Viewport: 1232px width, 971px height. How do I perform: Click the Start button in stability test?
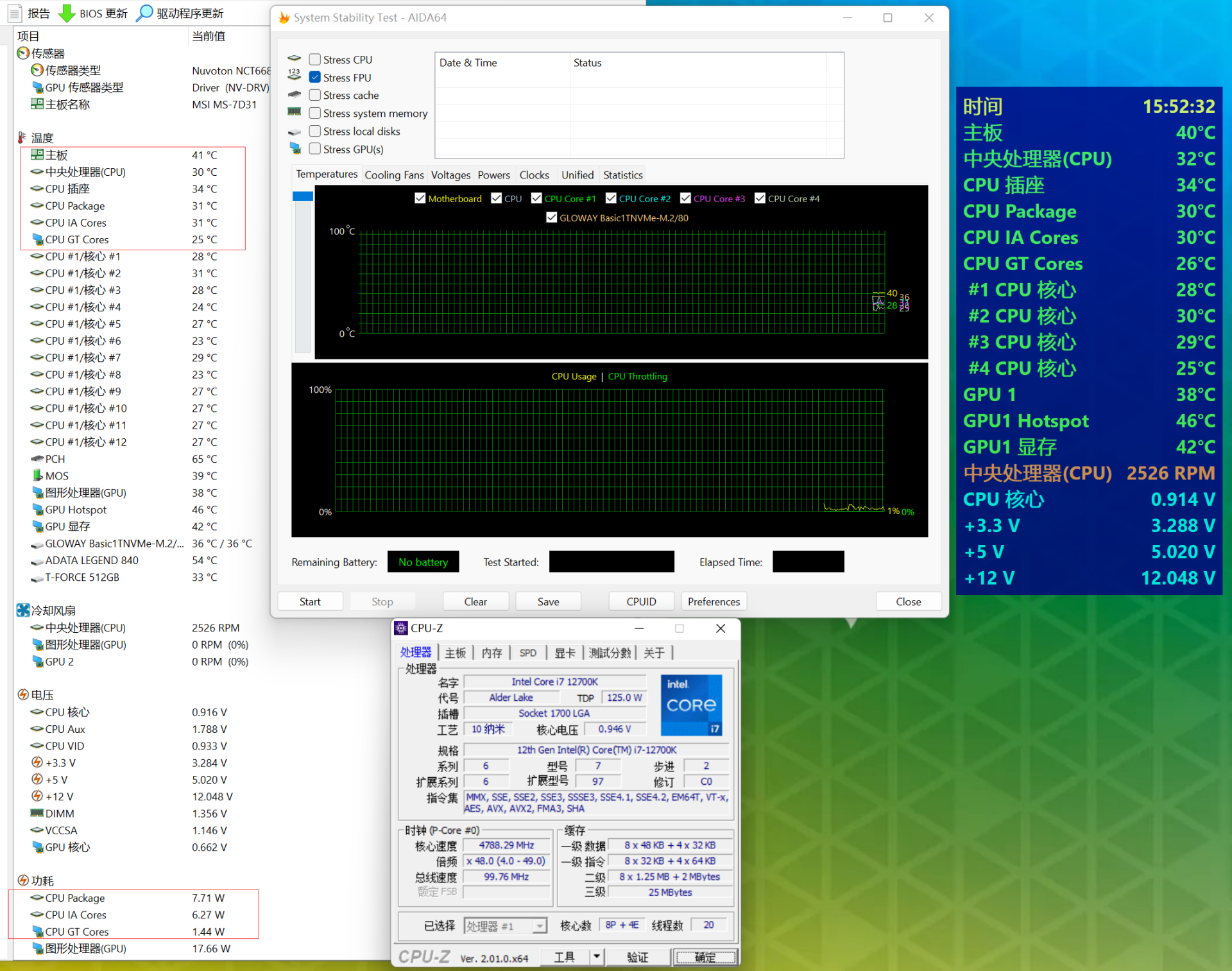click(x=310, y=601)
